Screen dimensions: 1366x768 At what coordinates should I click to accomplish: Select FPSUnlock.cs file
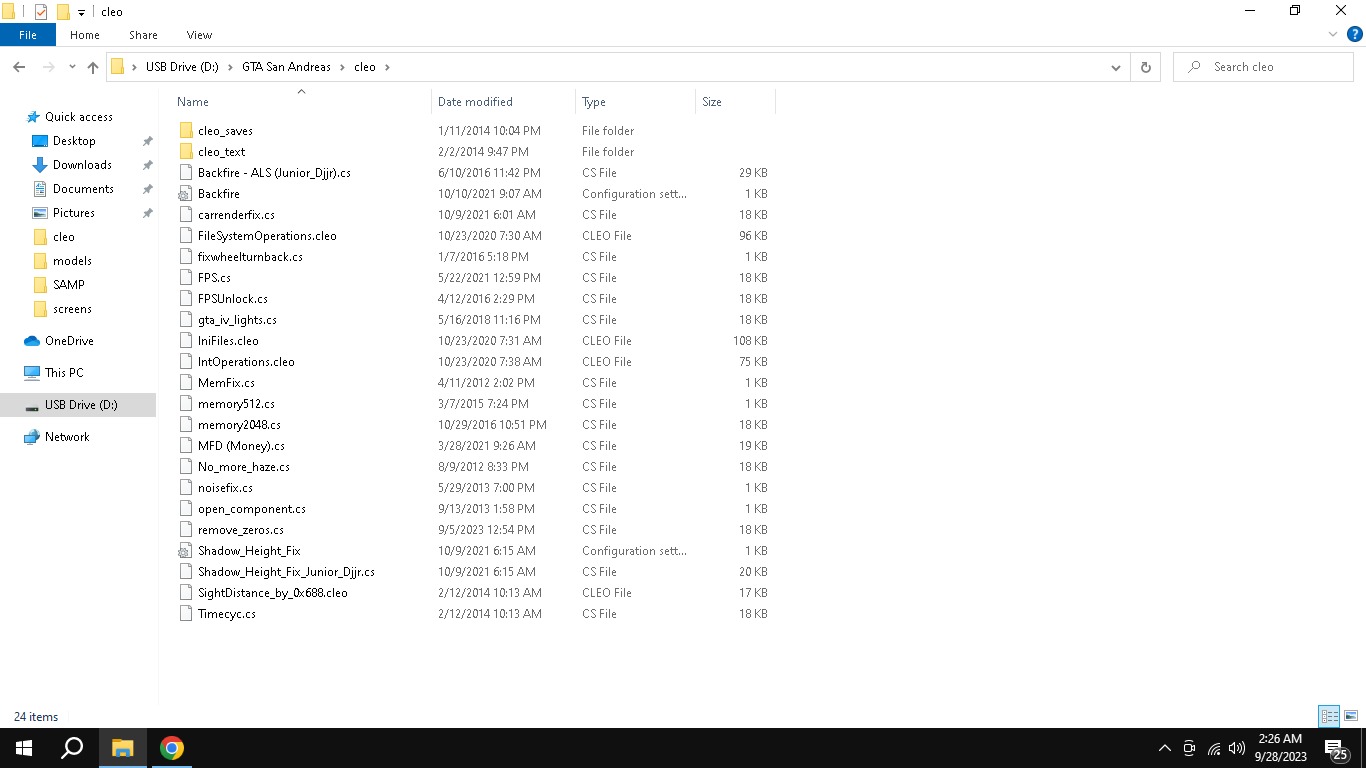coord(233,299)
